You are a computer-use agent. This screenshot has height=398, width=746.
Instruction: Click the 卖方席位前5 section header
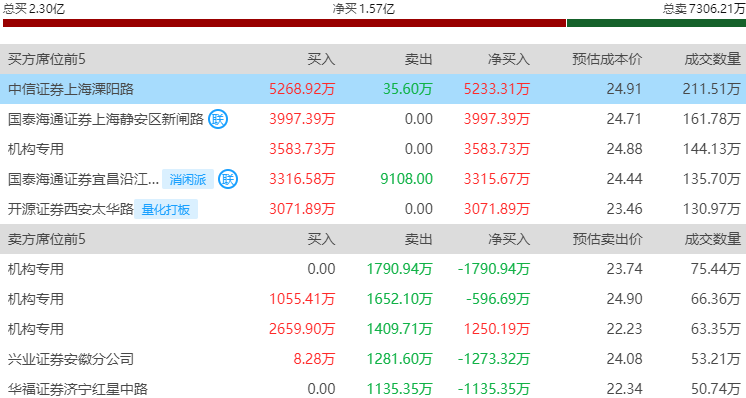tap(47, 239)
